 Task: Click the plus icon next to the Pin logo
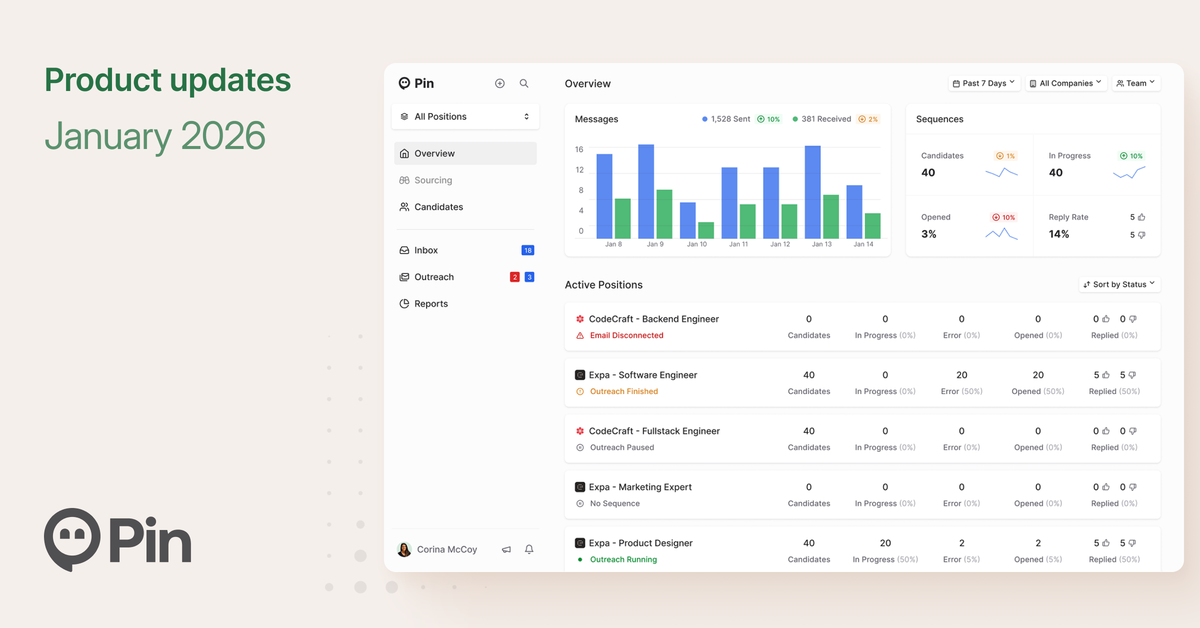click(500, 83)
